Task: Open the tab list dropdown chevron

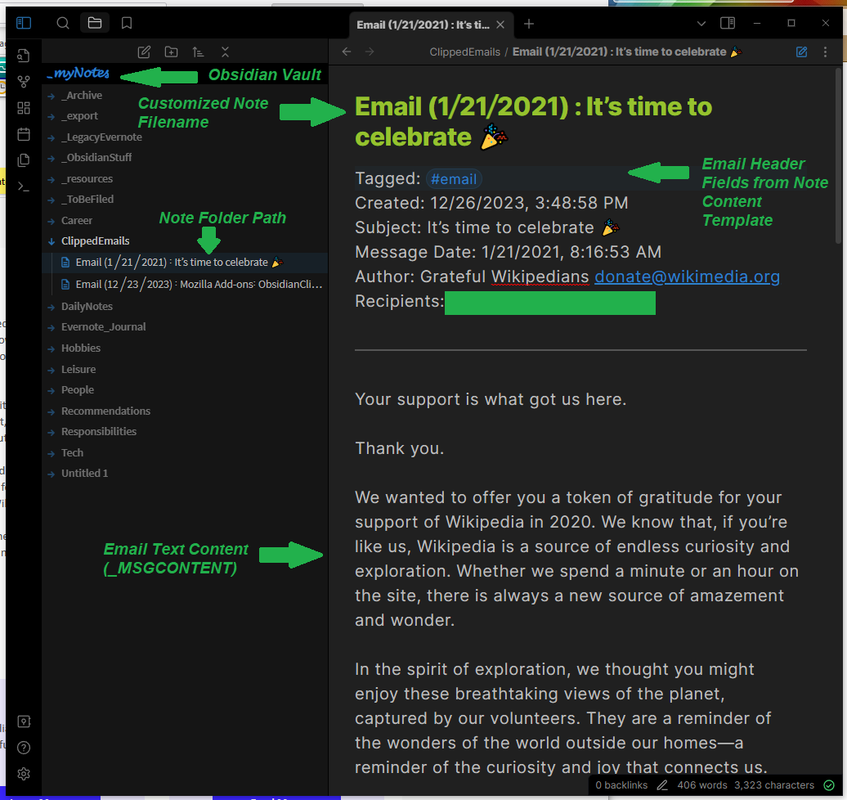Action: click(701, 24)
